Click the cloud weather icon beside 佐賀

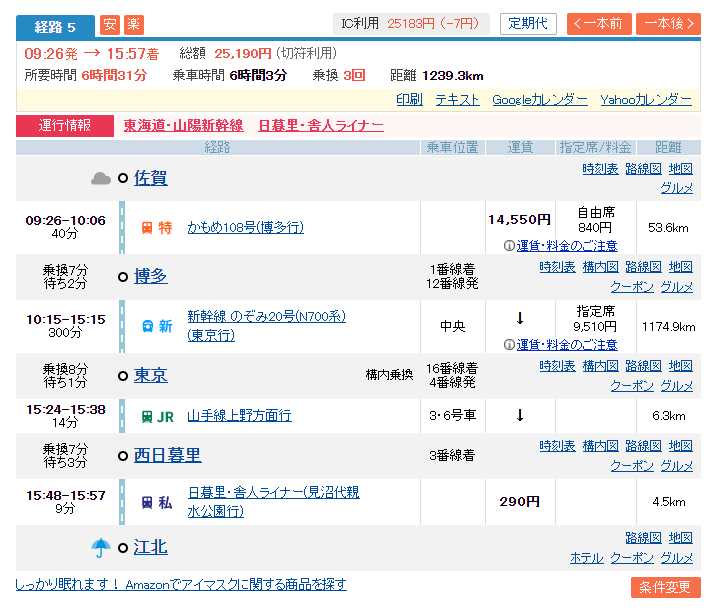[x=101, y=178]
